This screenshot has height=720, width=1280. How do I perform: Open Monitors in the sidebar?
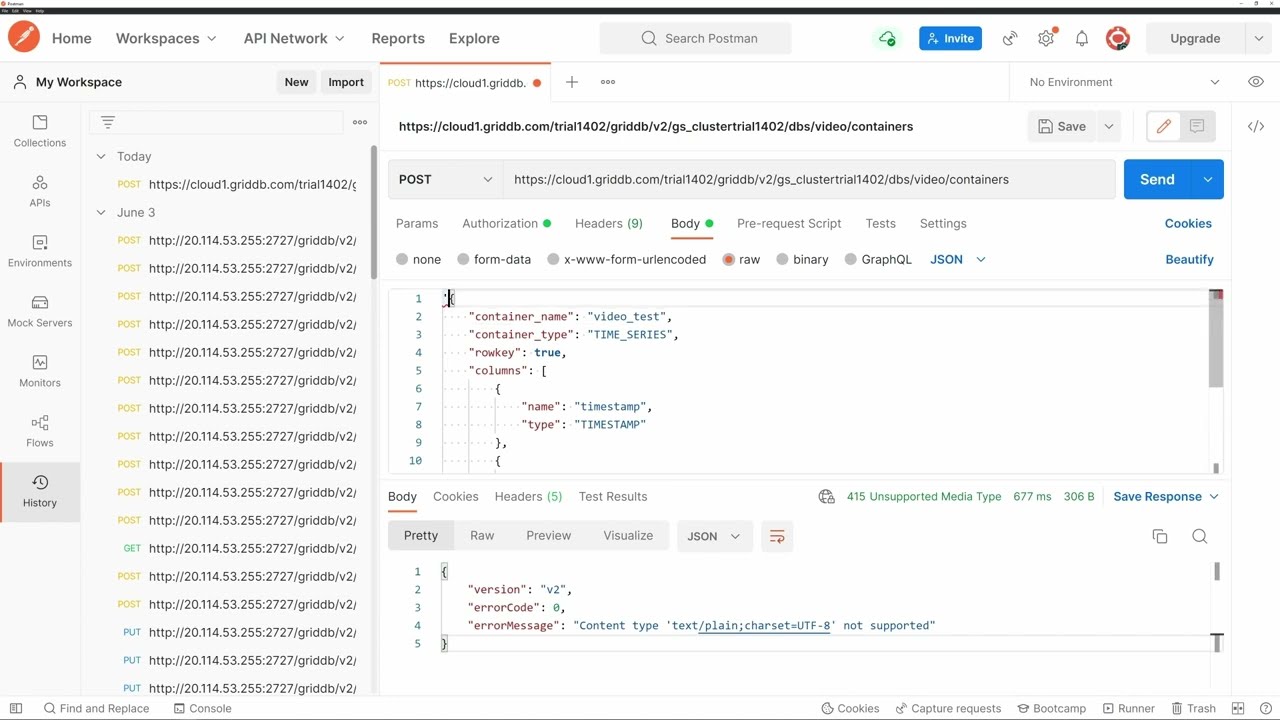[40, 371]
